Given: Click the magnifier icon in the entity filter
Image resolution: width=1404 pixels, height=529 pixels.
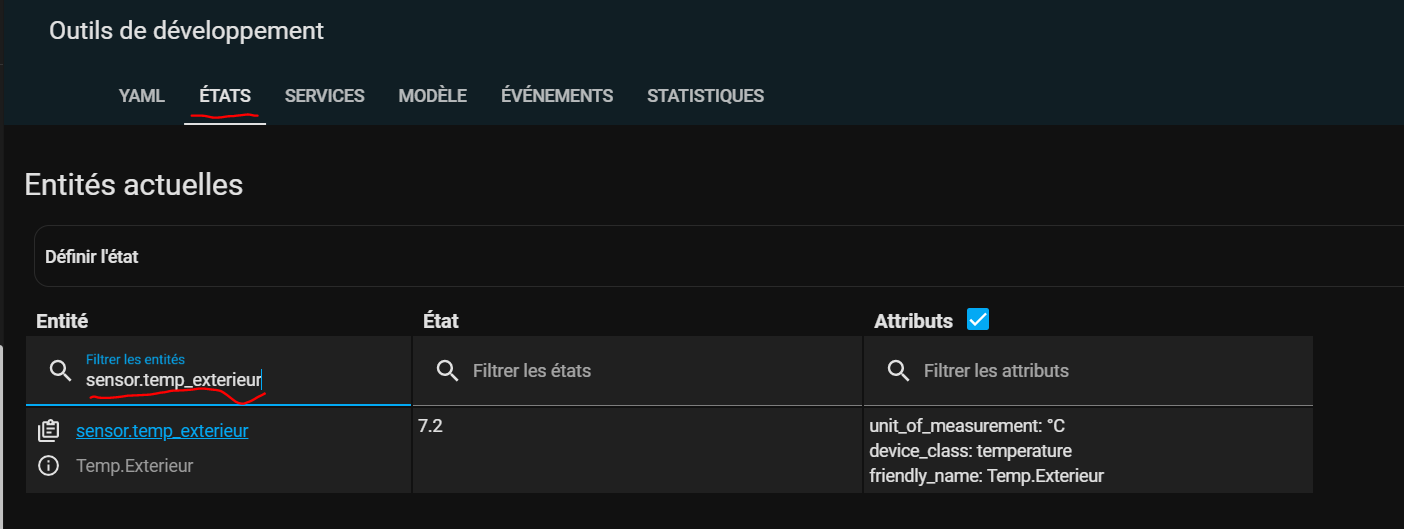Looking at the screenshot, I should click(x=60, y=371).
